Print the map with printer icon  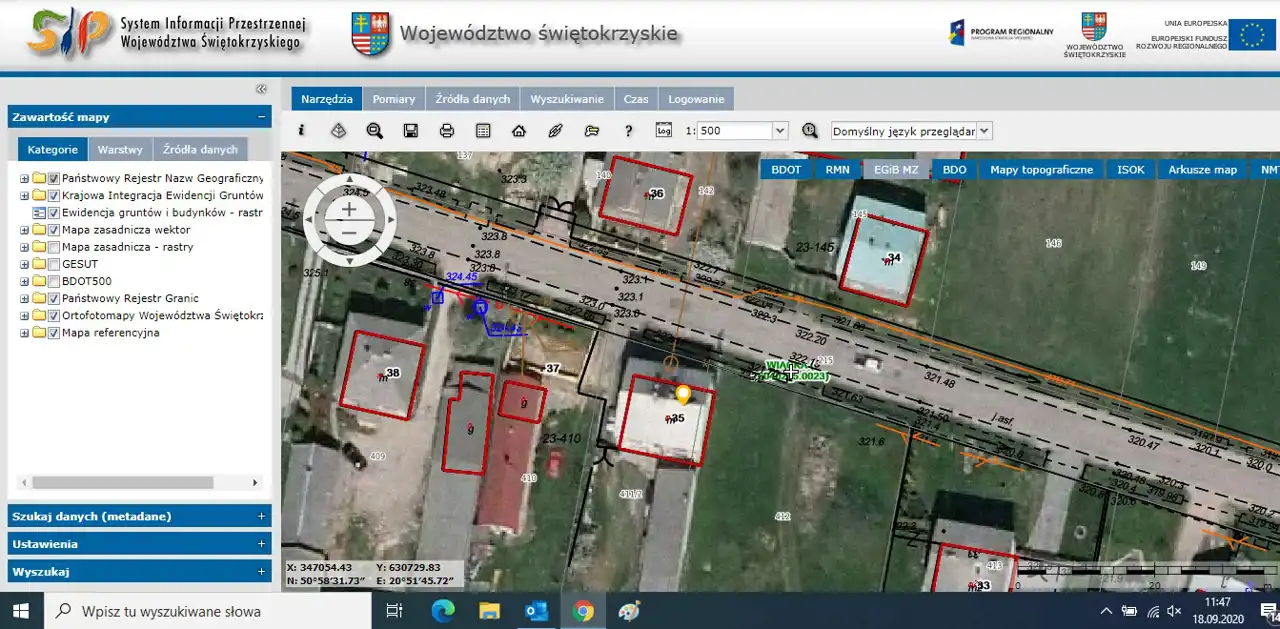(447, 131)
